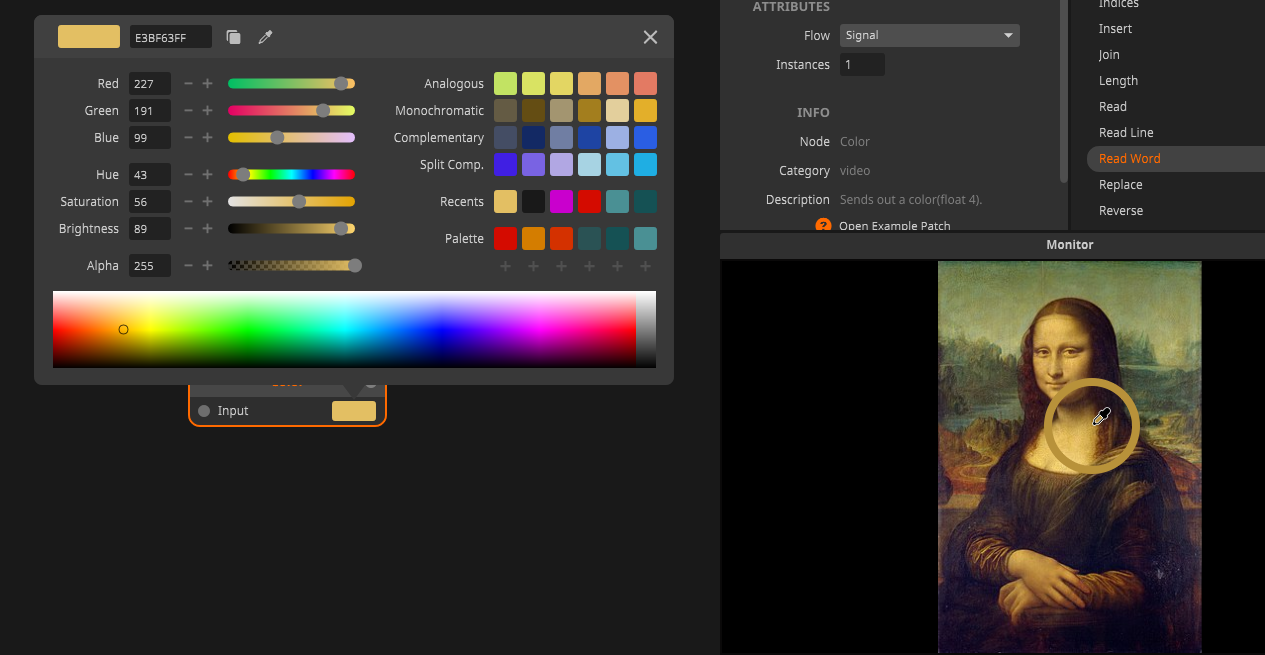1265x655 pixels.
Task: Increase Red value with plus button
Action: (x=207, y=84)
